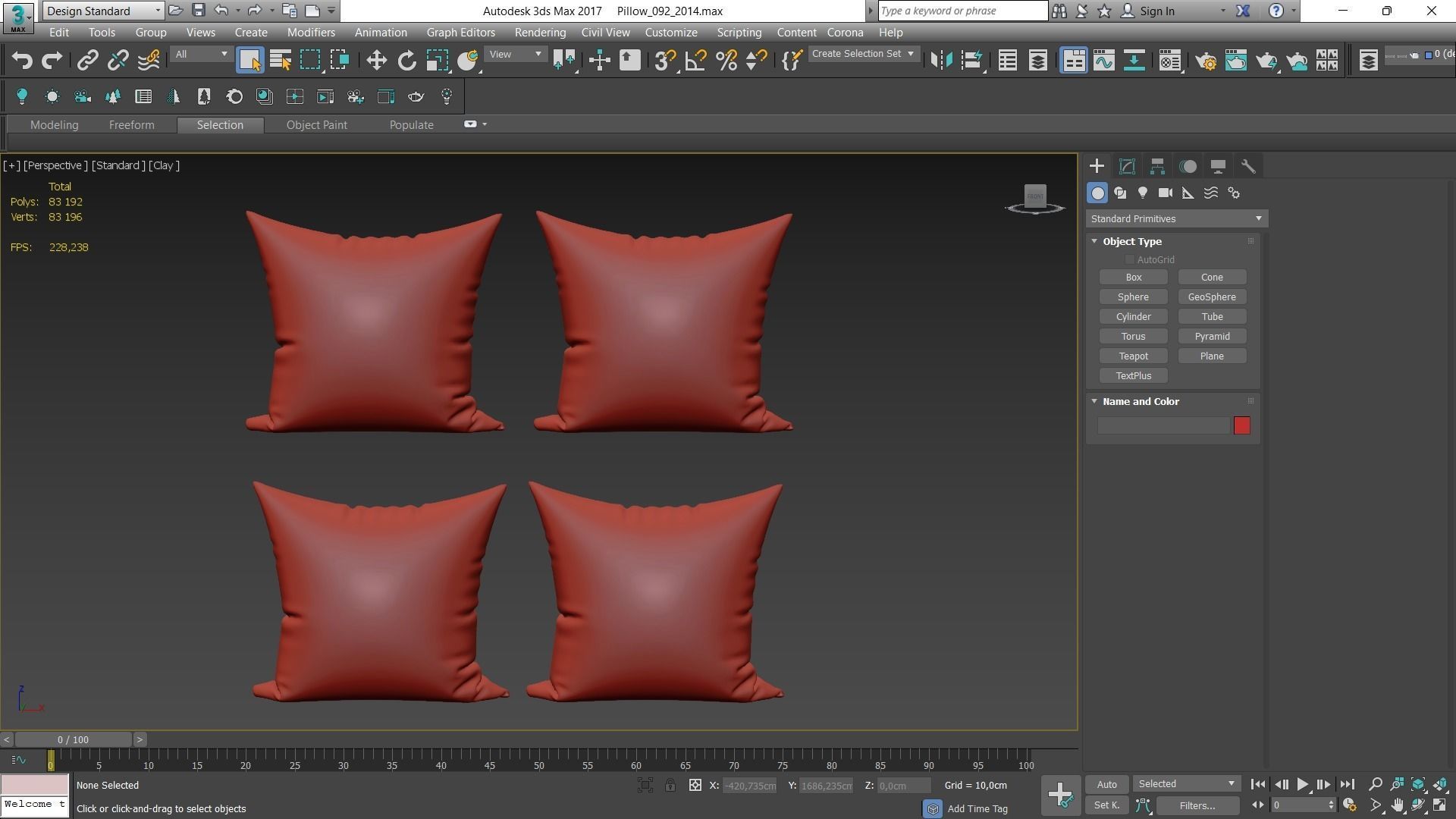Open the red object color swatch
1456x819 pixels.
1241,425
